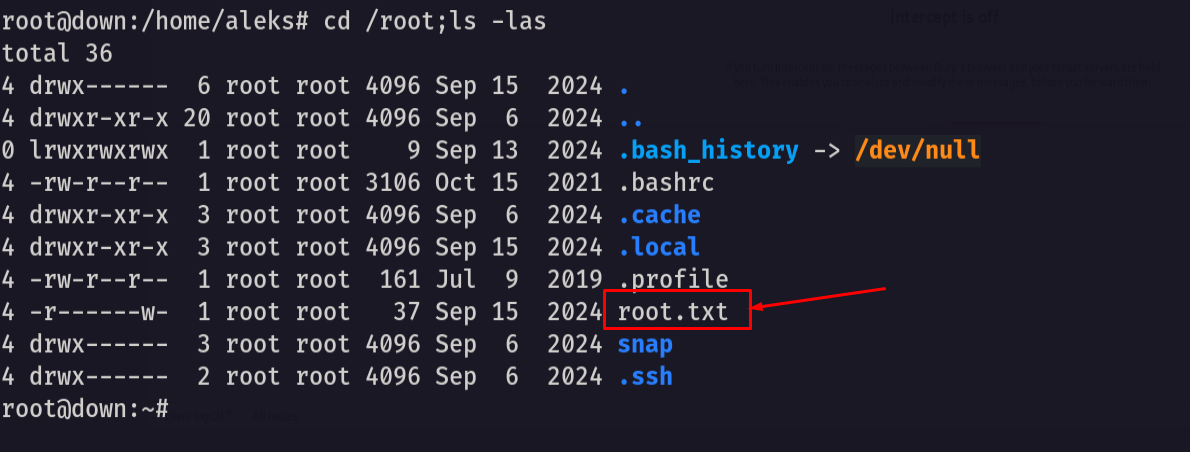The image size is (1190, 452).
Task: Click the snap directory entry
Action: click(x=645, y=345)
